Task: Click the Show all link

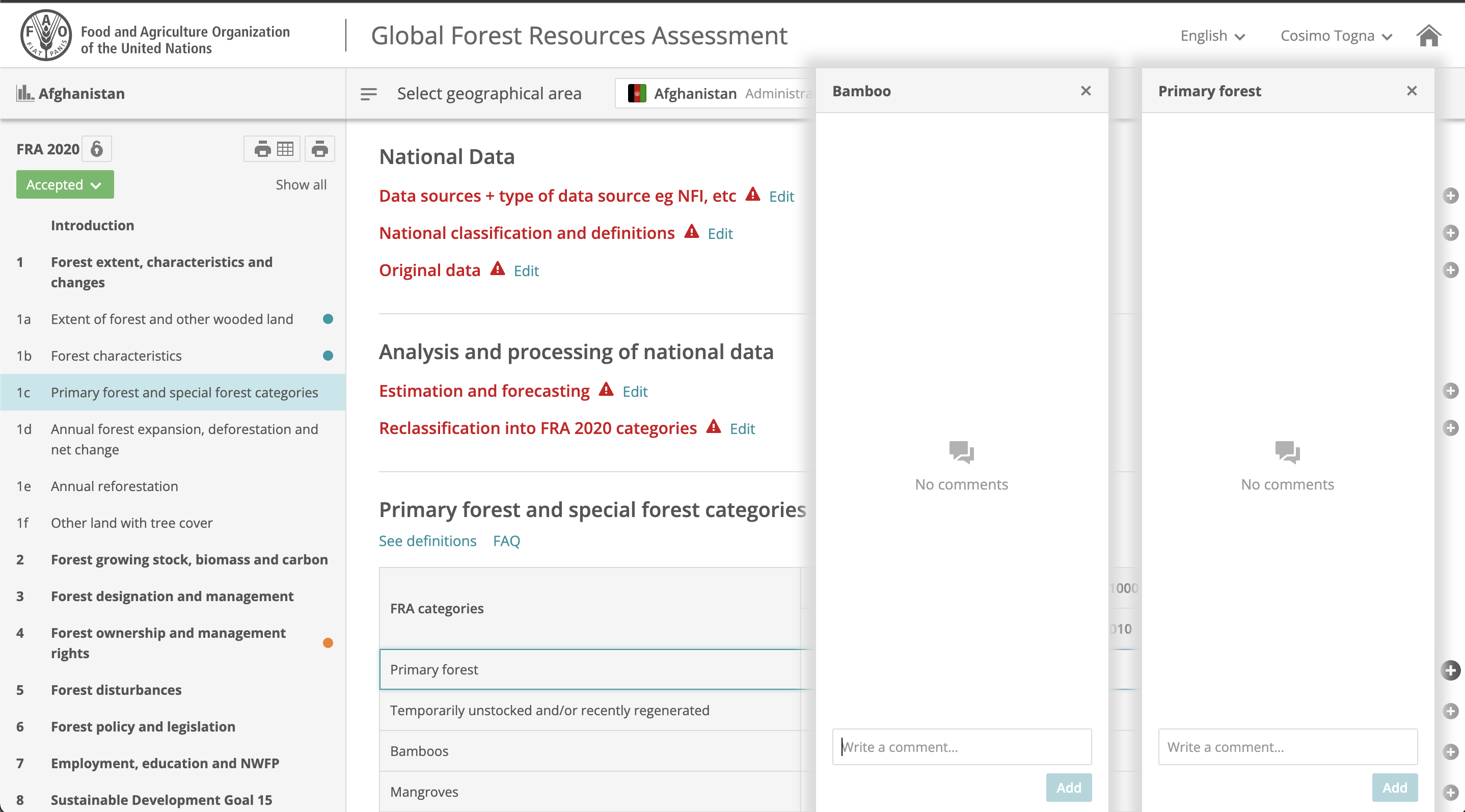Action: click(x=301, y=184)
